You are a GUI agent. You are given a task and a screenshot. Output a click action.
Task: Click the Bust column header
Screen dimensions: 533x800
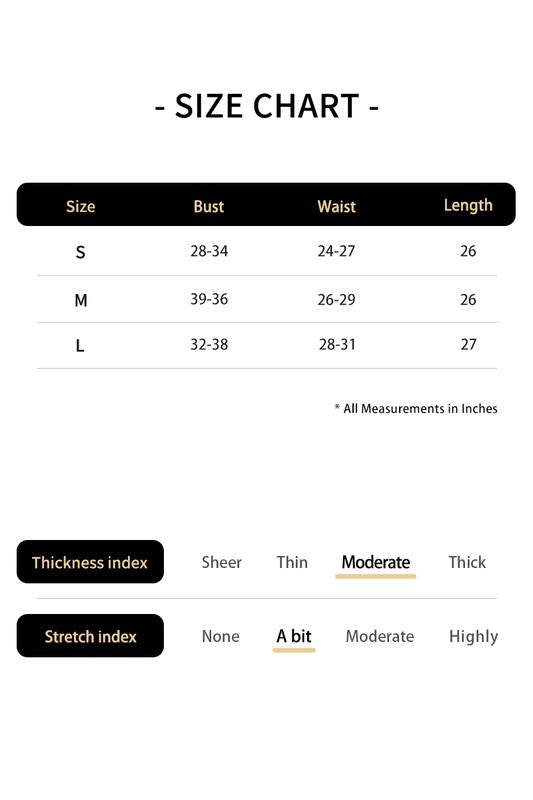click(209, 206)
